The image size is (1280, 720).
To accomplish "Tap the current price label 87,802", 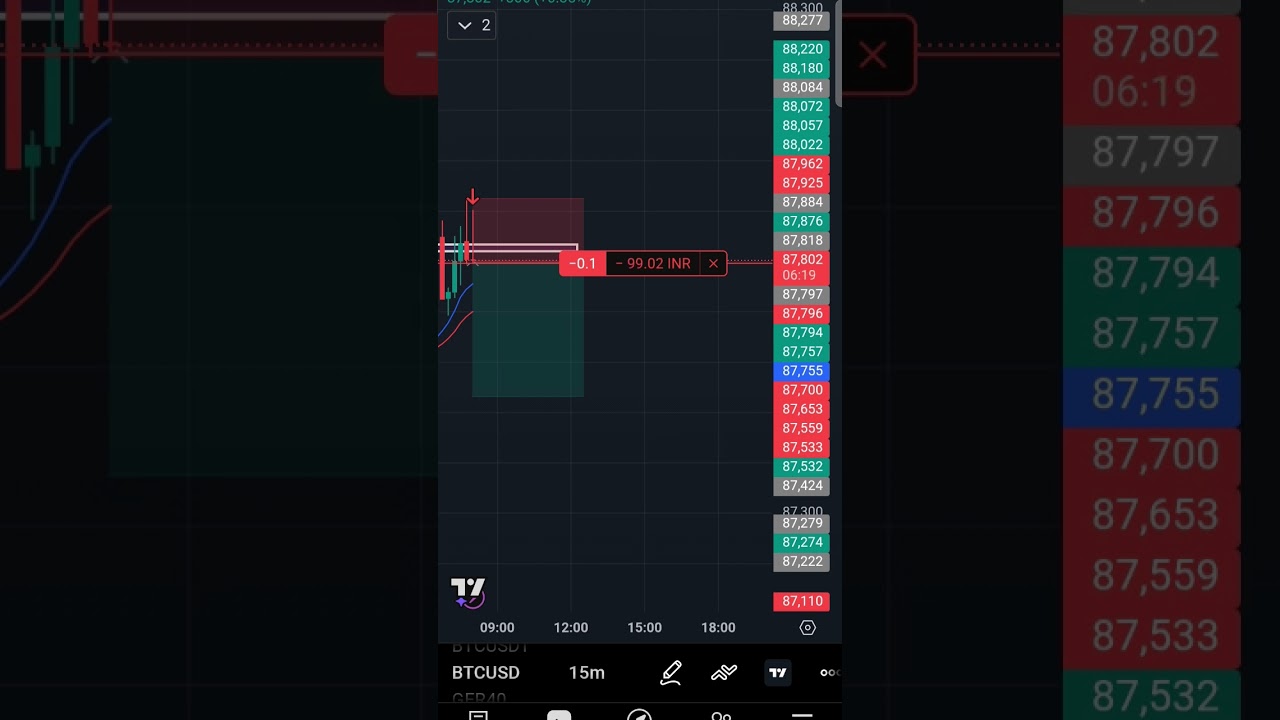I will [x=802, y=266].
